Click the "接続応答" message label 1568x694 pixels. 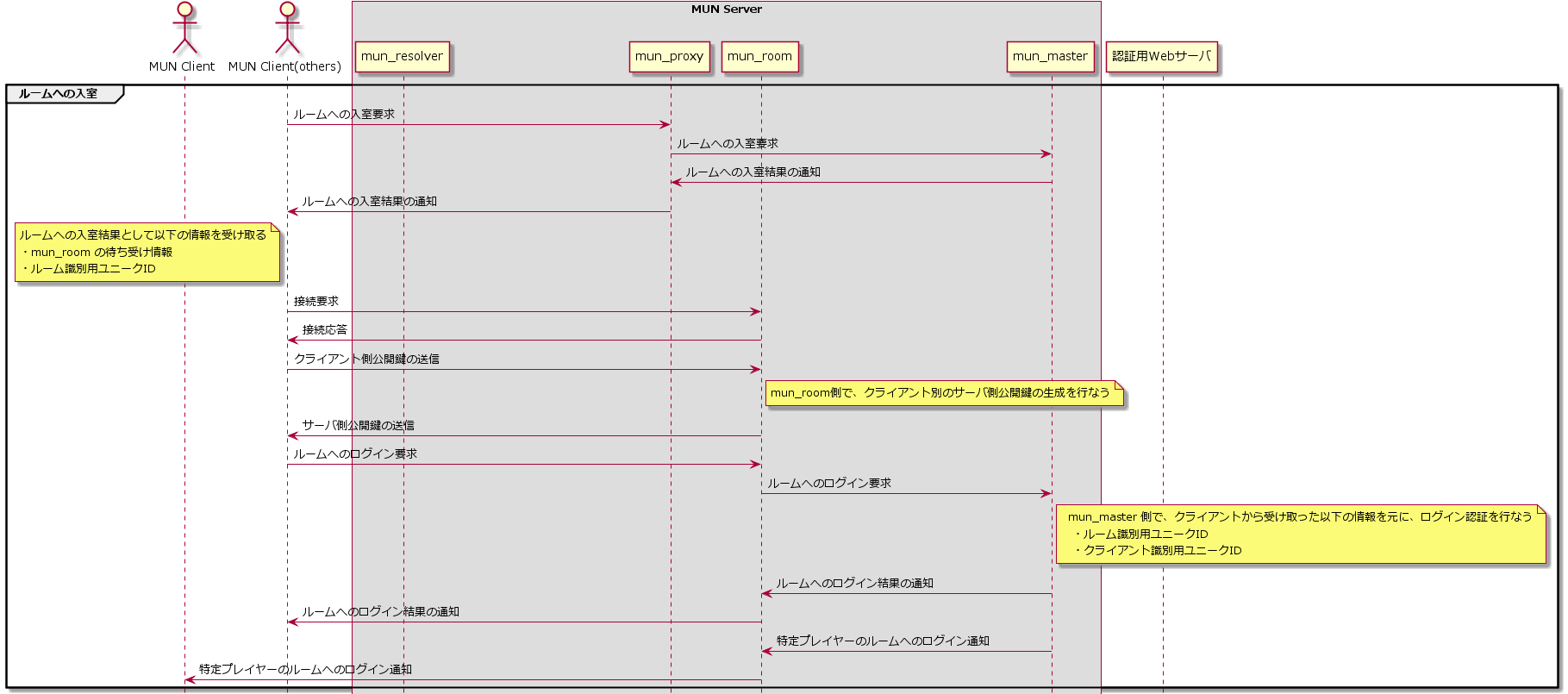[325, 330]
